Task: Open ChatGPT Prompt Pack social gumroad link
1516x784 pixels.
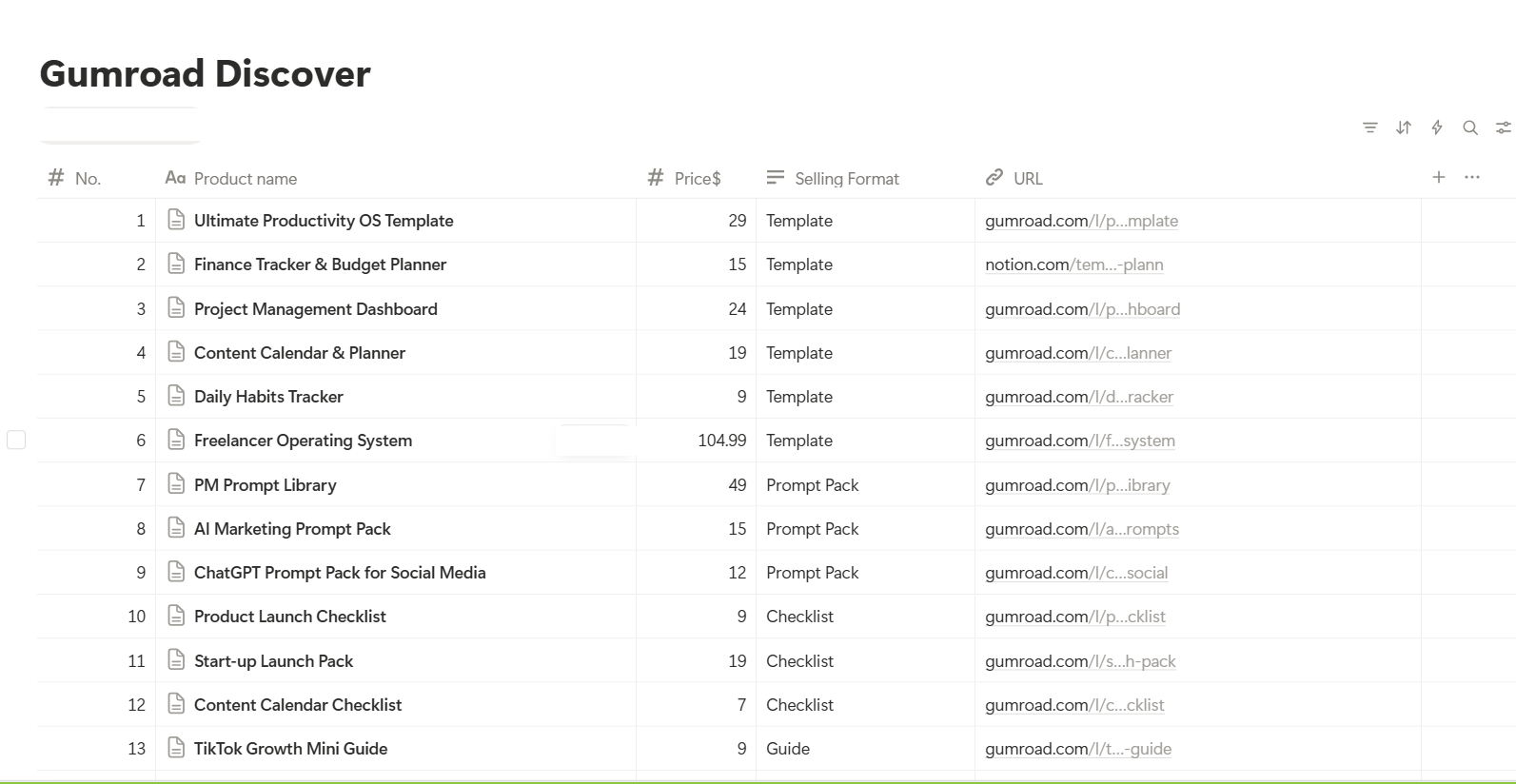Action: pyautogui.click(x=1075, y=573)
